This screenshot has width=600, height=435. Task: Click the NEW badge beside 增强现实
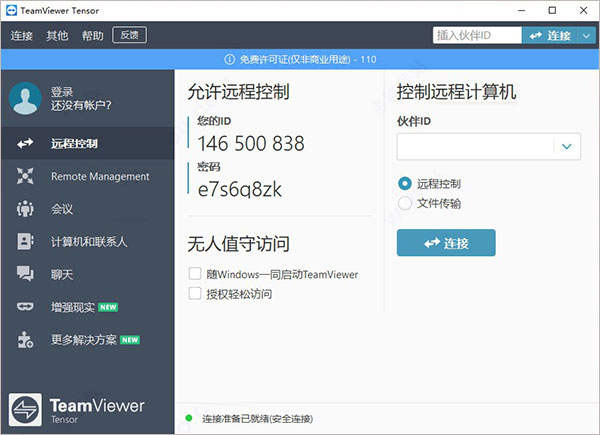(108, 307)
